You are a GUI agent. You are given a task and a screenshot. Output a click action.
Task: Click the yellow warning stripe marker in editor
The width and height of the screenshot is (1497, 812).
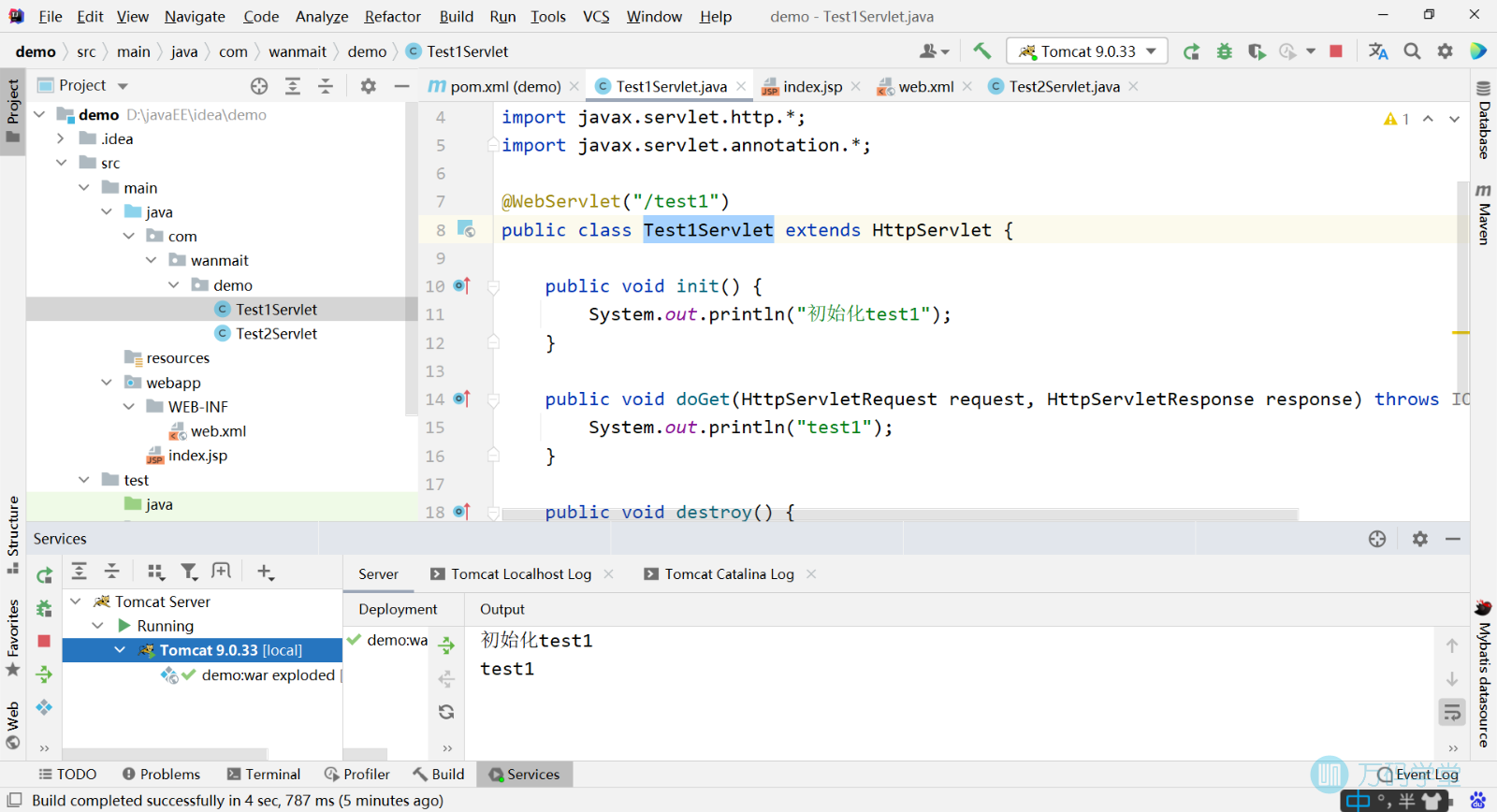[x=1461, y=332]
